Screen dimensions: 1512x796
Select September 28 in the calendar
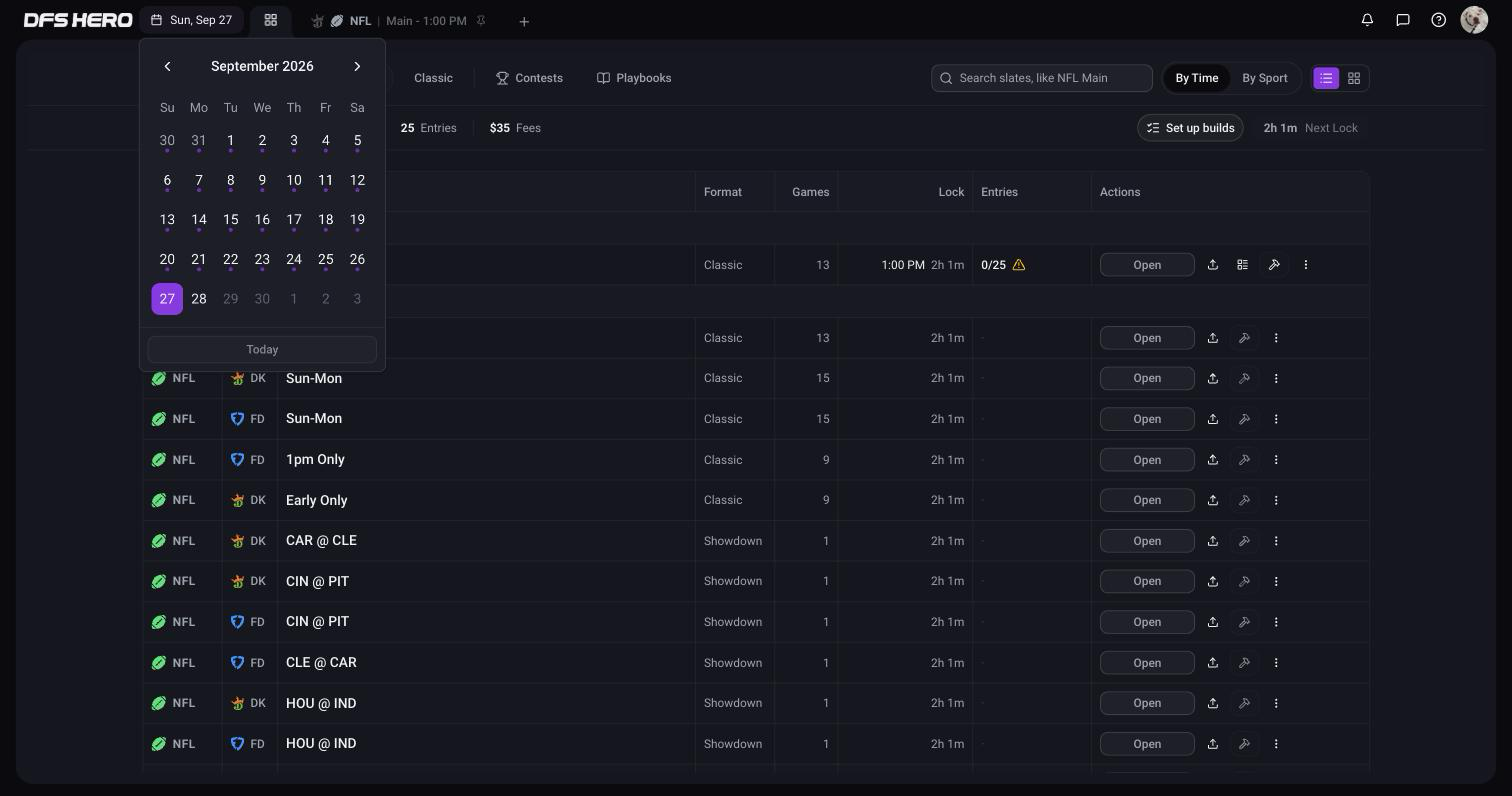199,299
